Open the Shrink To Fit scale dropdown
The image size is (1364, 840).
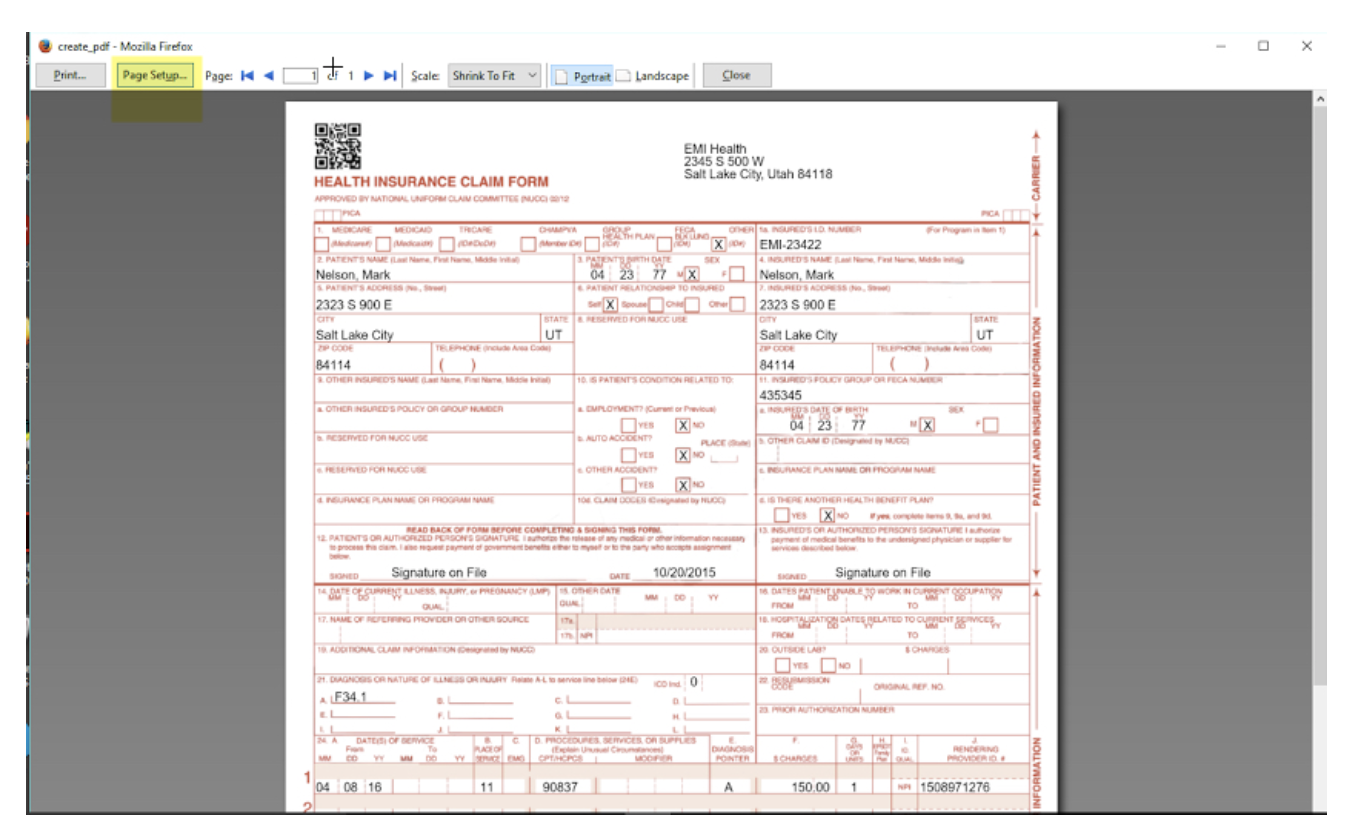point(495,74)
